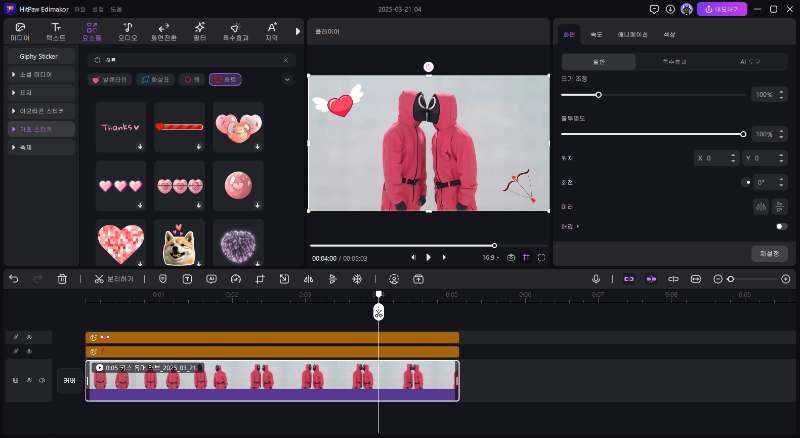Click the opacity slider handle
The height and width of the screenshot is (438, 800).
pyautogui.click(x=743, y=133)
